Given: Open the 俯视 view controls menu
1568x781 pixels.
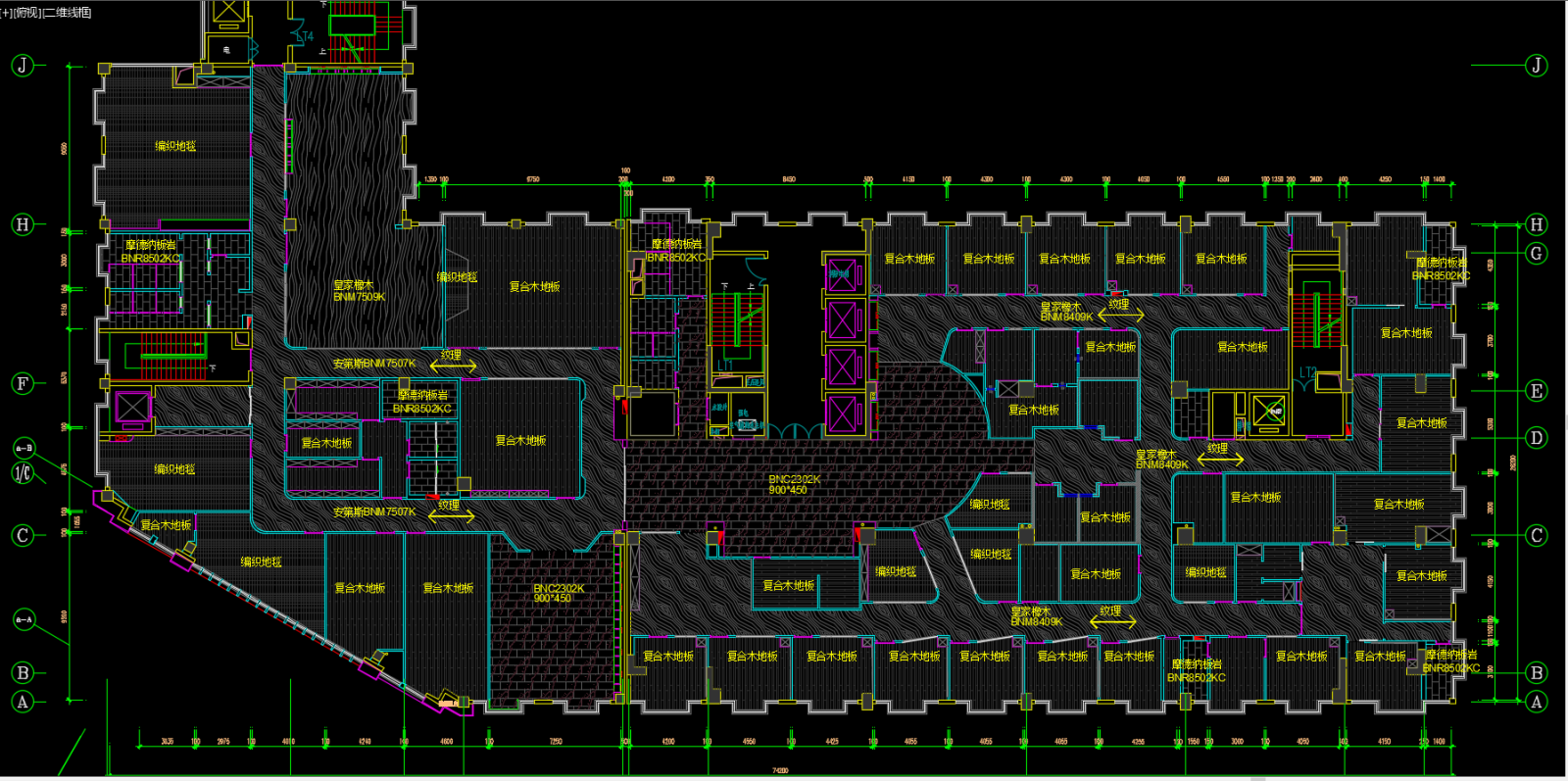Looking at the screenshot, I should click(27, 13).
